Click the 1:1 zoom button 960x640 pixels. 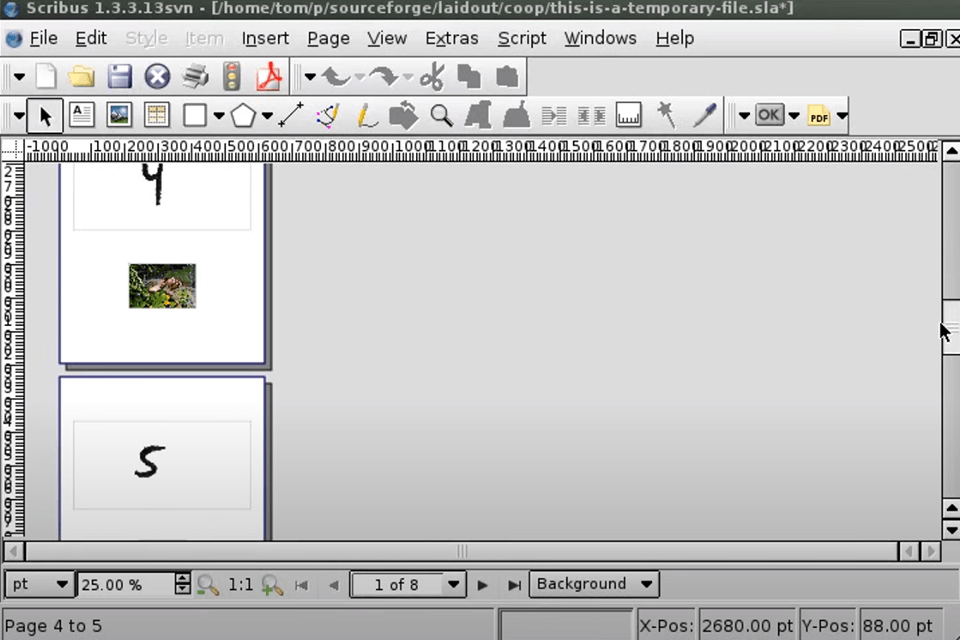[240, 584]
